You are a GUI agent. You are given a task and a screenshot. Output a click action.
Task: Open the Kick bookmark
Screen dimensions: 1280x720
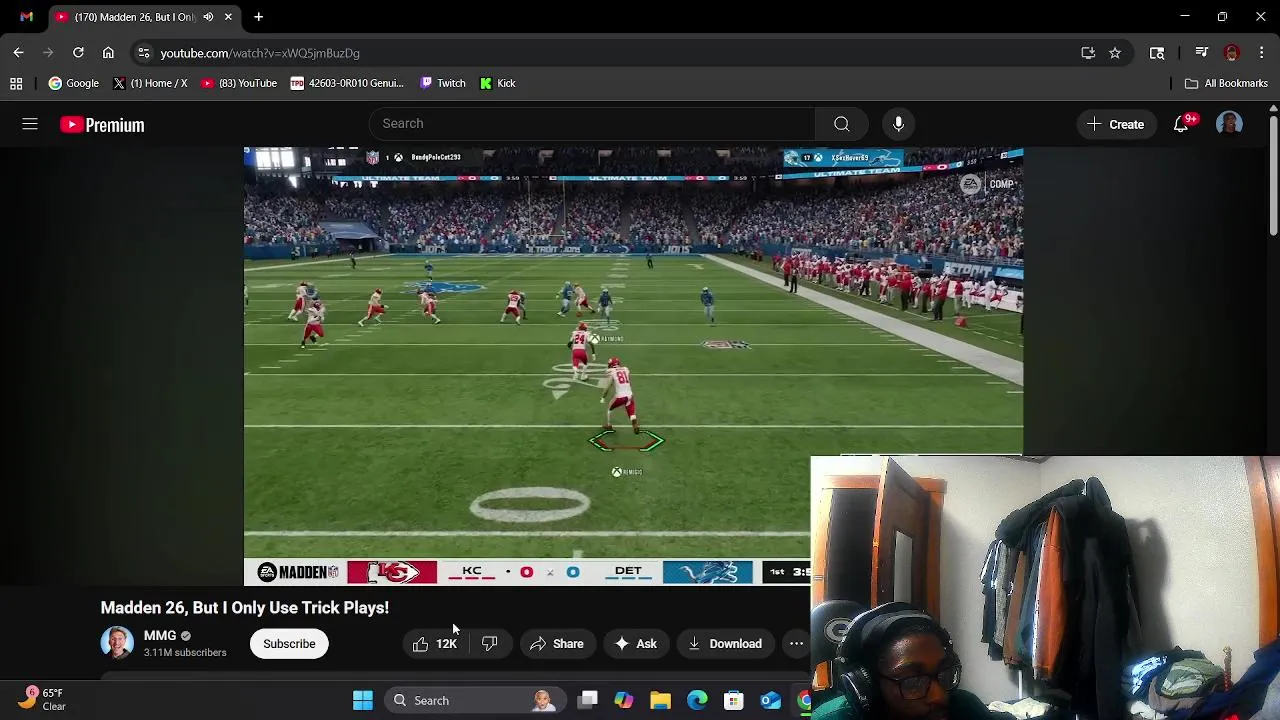click(497, 83)
